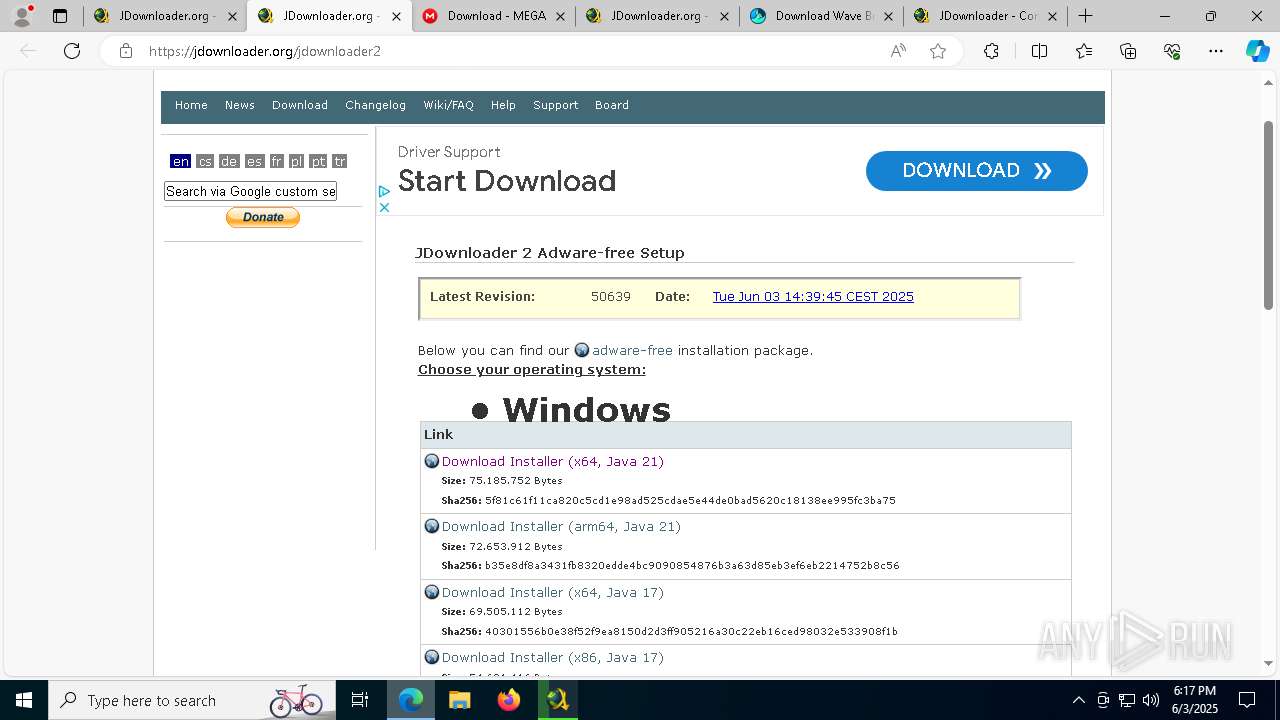Viewport: 1280px width, 720px height.
Task: Click globe icon next to x64 Java 21 installer
Action: [432, 461]
